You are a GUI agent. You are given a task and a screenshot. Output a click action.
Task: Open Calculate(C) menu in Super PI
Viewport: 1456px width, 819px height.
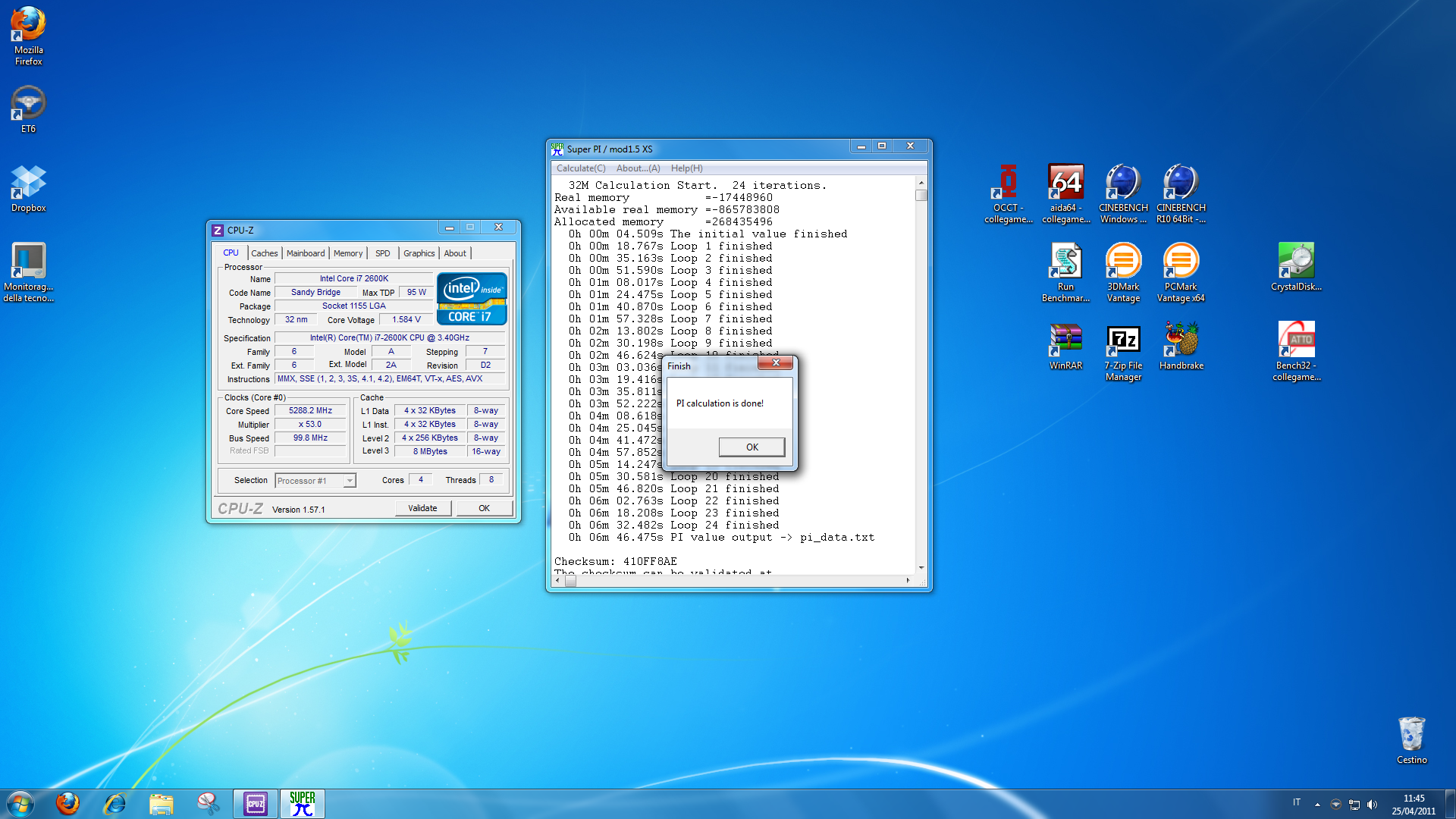pyautogui.click(x=581, y=168)
